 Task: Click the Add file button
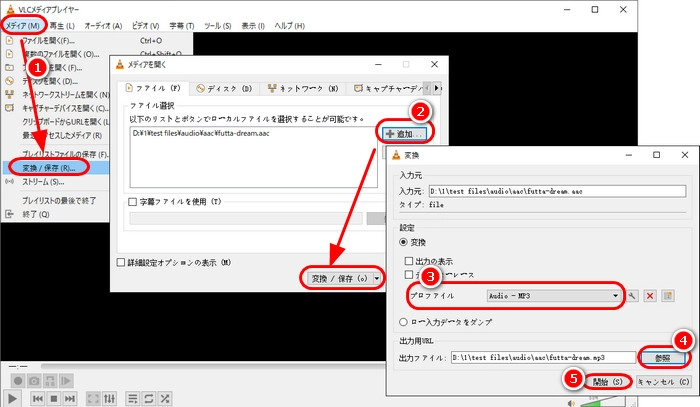(404, 134)
